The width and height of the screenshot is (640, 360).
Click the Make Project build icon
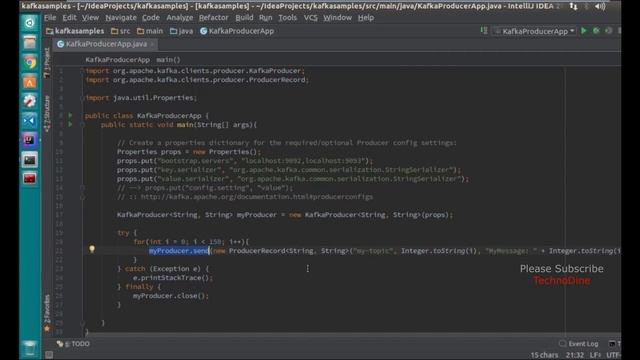(484, 31)
